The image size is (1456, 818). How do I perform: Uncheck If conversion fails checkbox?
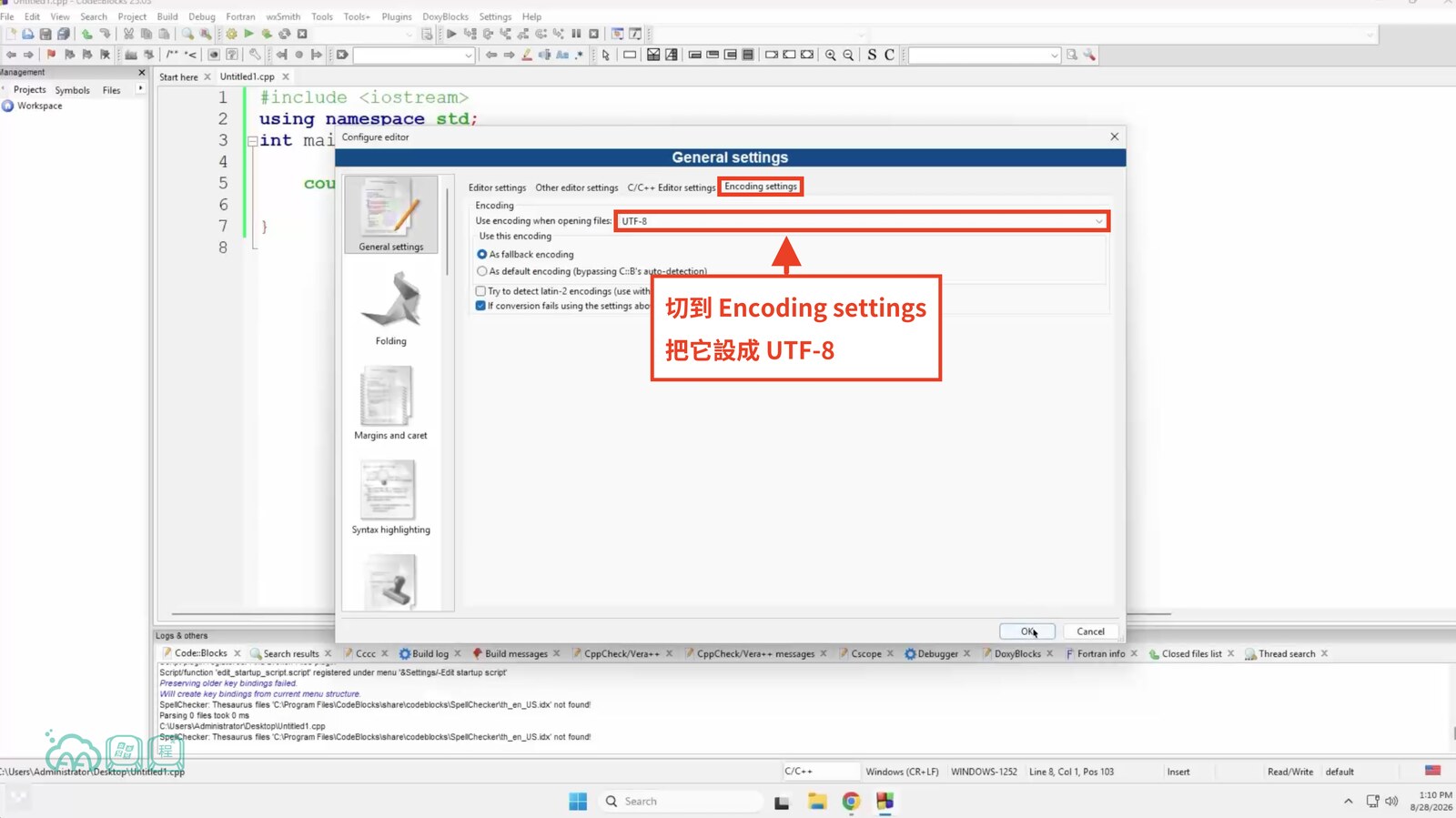point(480,306)
